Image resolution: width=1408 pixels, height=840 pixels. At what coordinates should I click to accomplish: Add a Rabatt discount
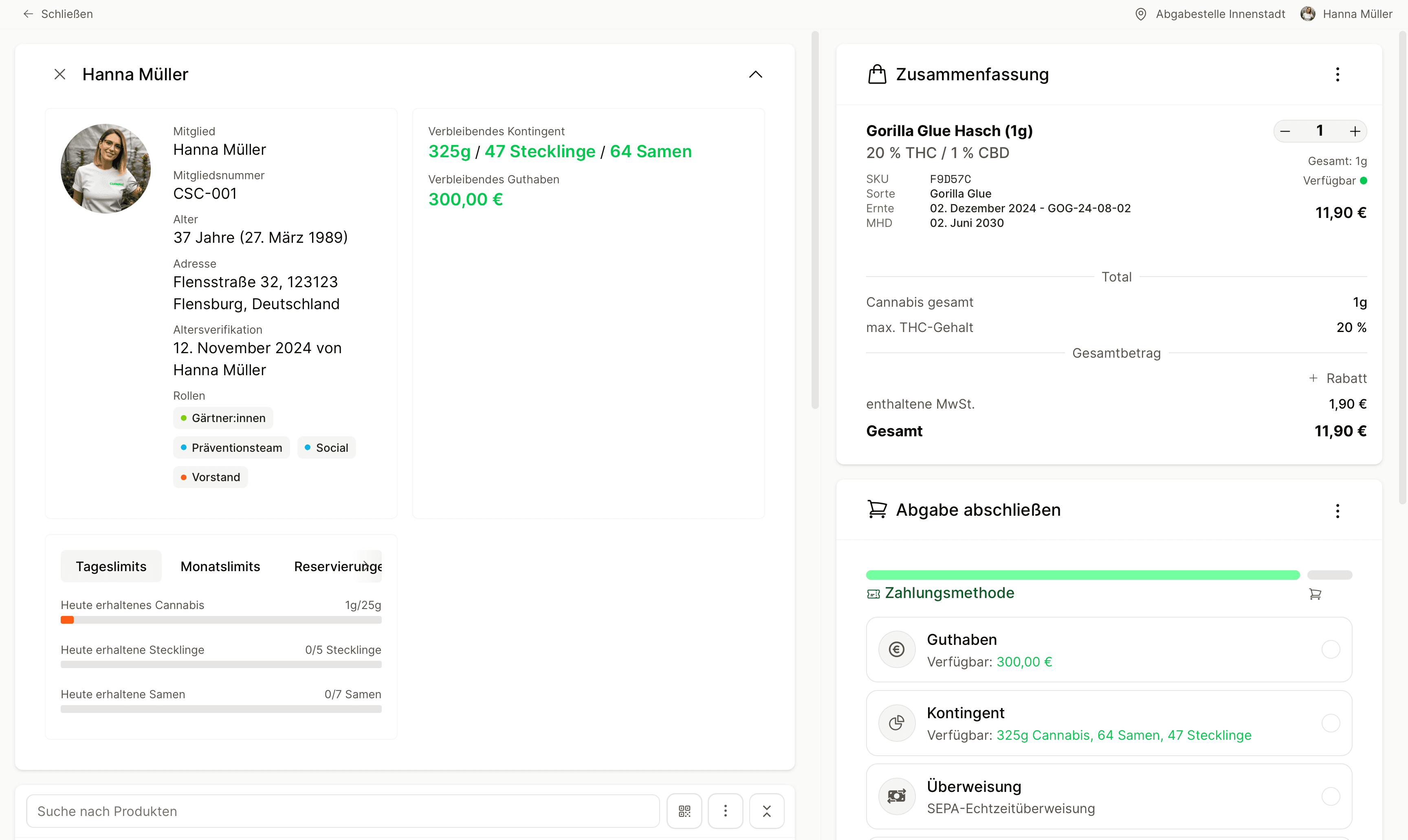point(1338,378)
